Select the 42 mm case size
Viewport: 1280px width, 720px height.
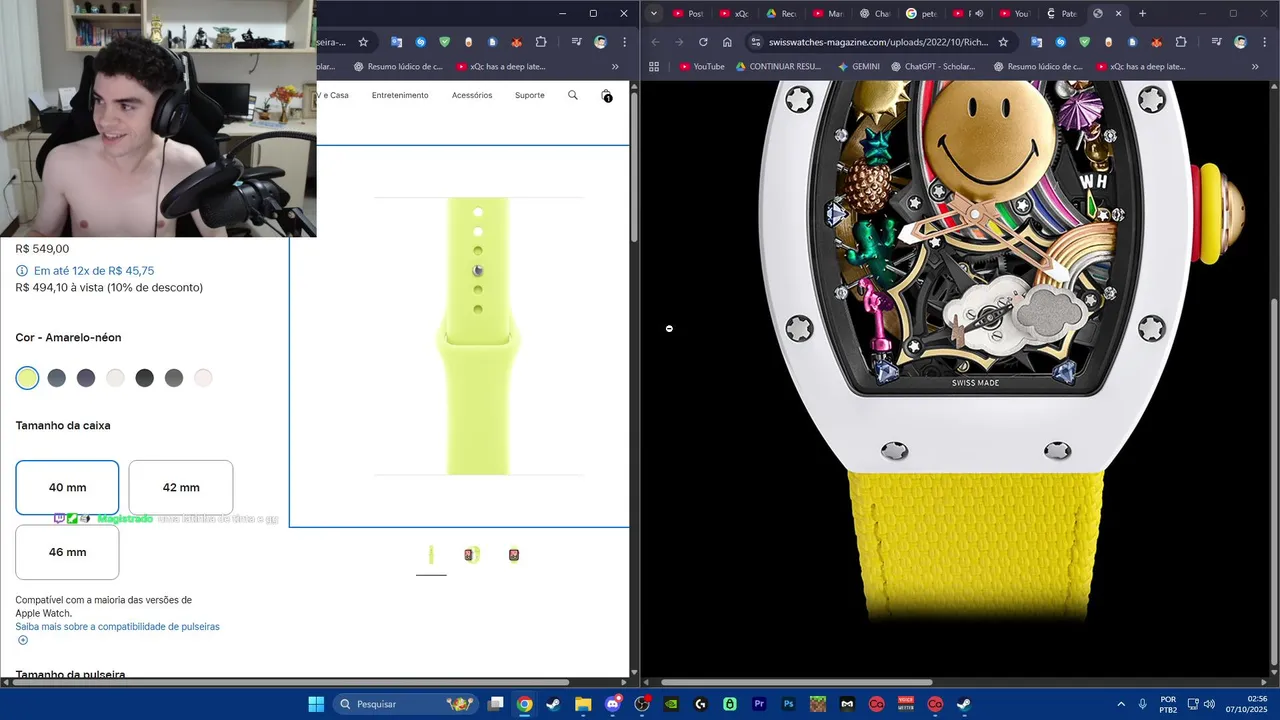[x=181, y=487]
